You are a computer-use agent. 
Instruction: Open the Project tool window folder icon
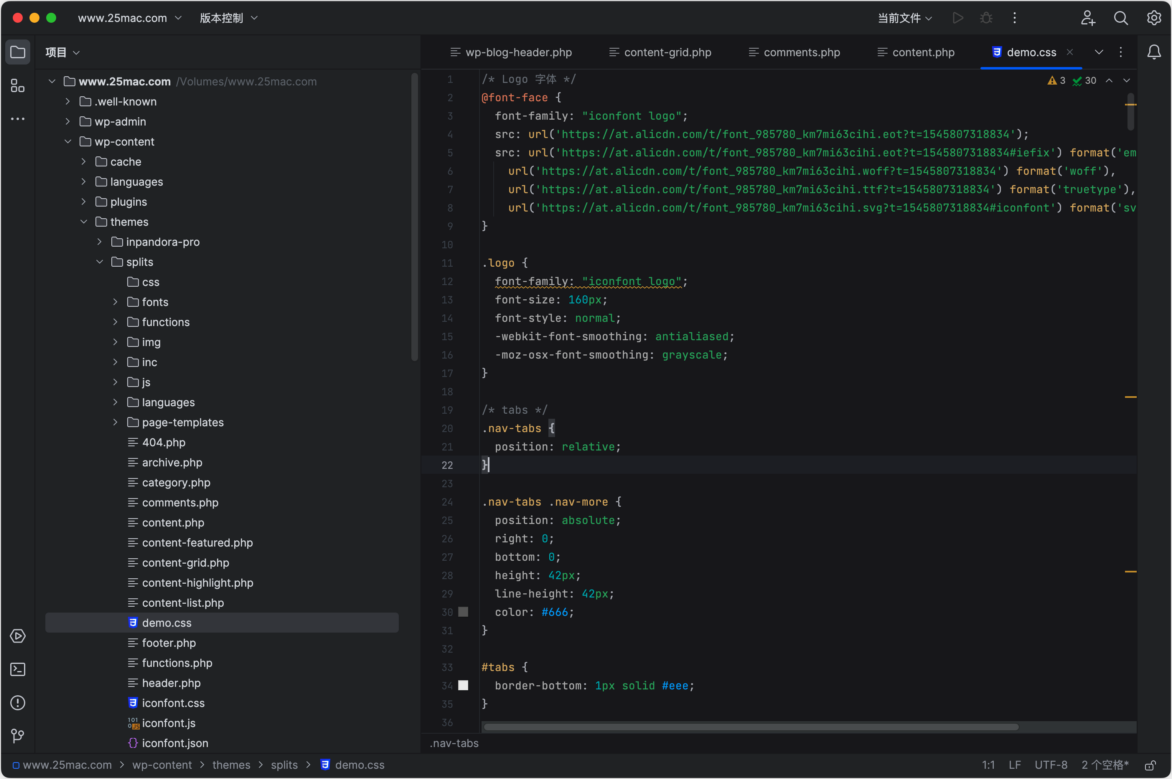coord(18,52)
